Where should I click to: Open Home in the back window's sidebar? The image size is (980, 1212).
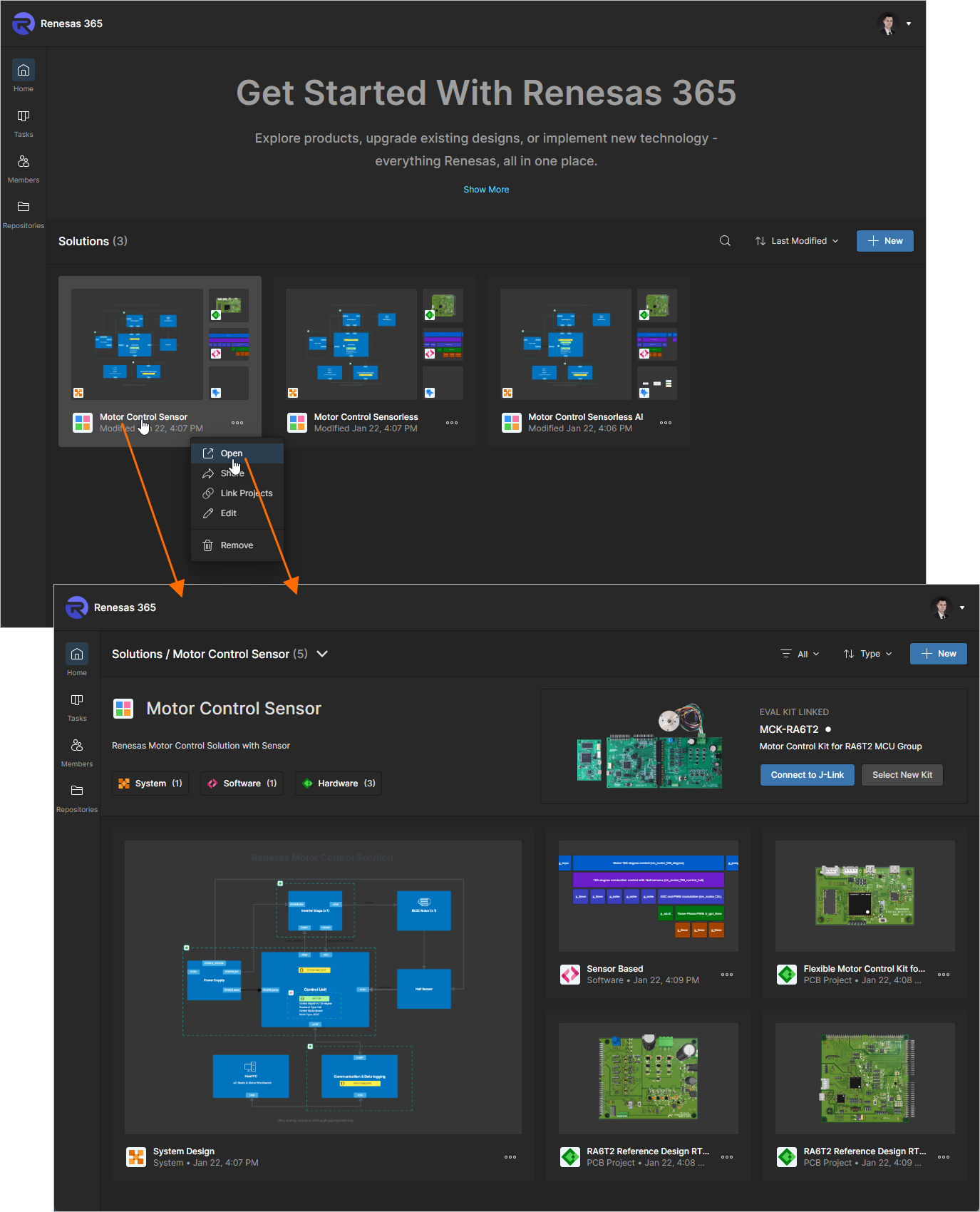[x=24, y=76]
